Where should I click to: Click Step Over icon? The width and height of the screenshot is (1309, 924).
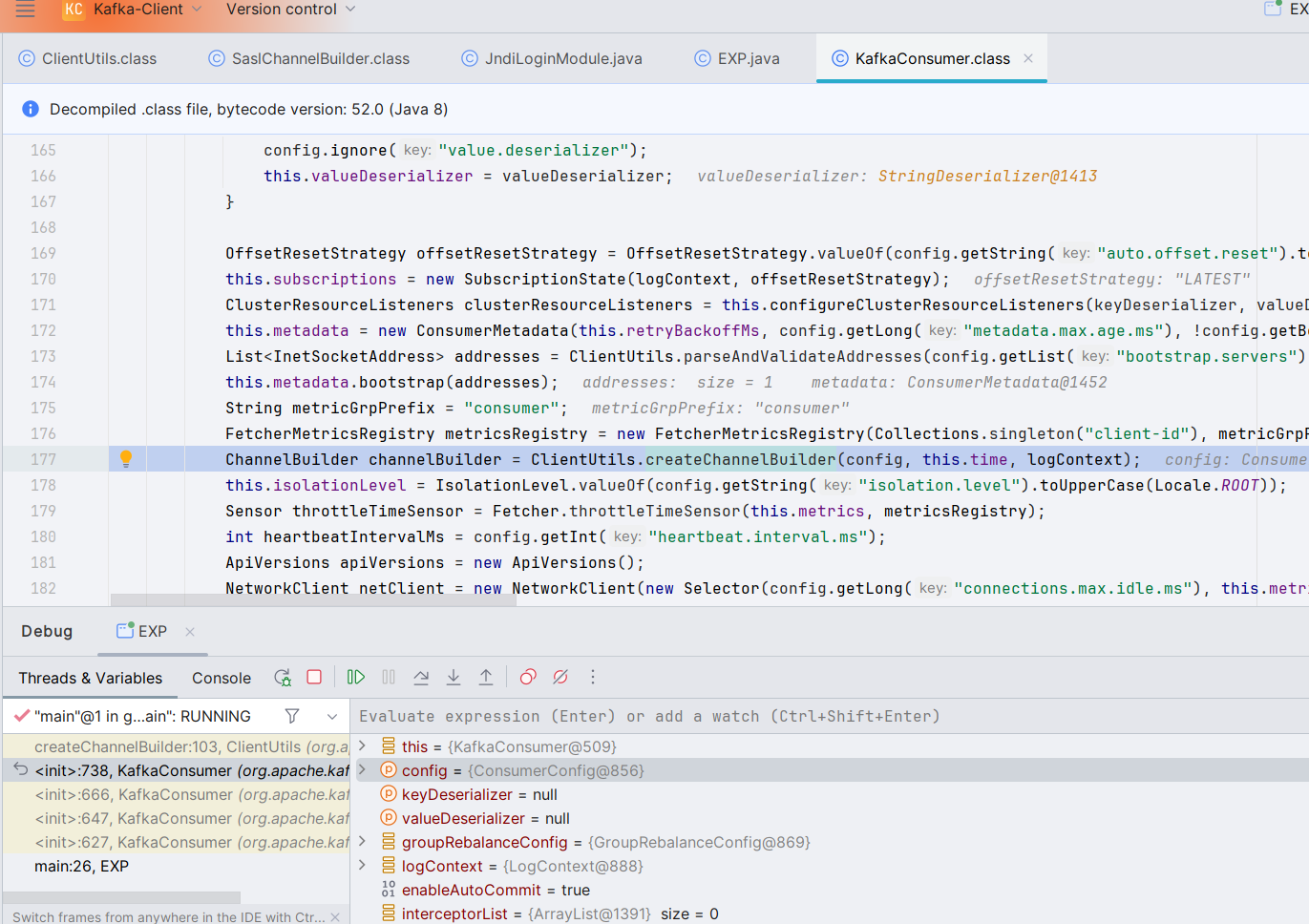pyautogui.click(x=421, y=677)
